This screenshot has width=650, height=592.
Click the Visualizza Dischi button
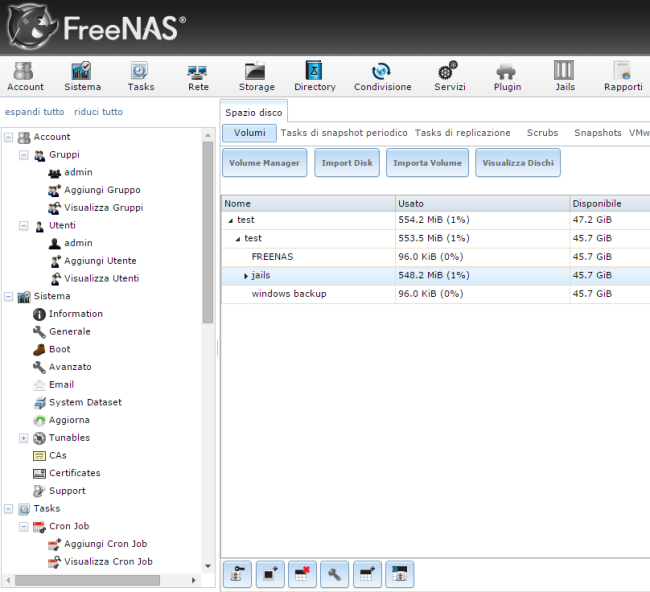point(518,163)
